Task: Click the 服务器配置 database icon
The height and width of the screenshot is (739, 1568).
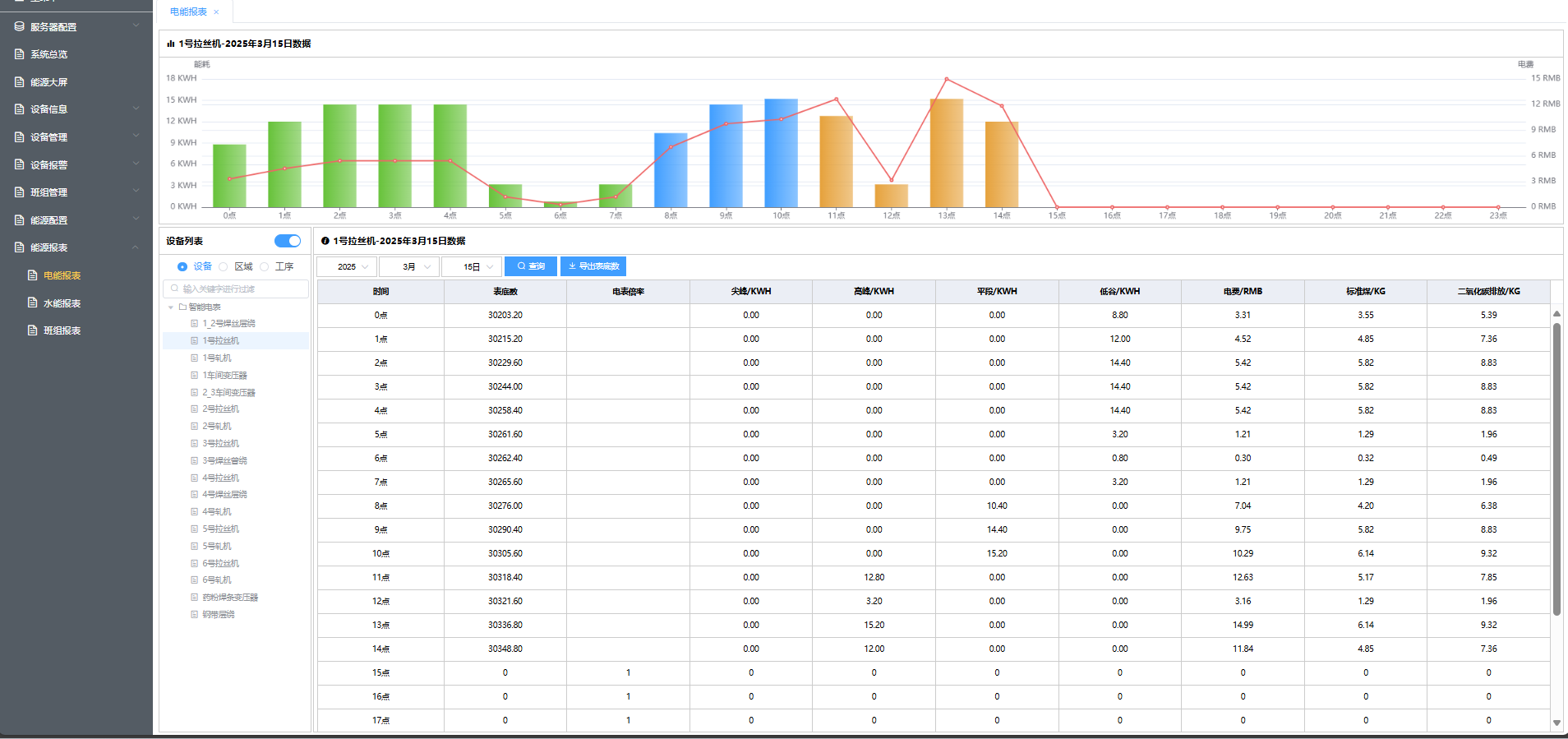Action: pos(20,27)
